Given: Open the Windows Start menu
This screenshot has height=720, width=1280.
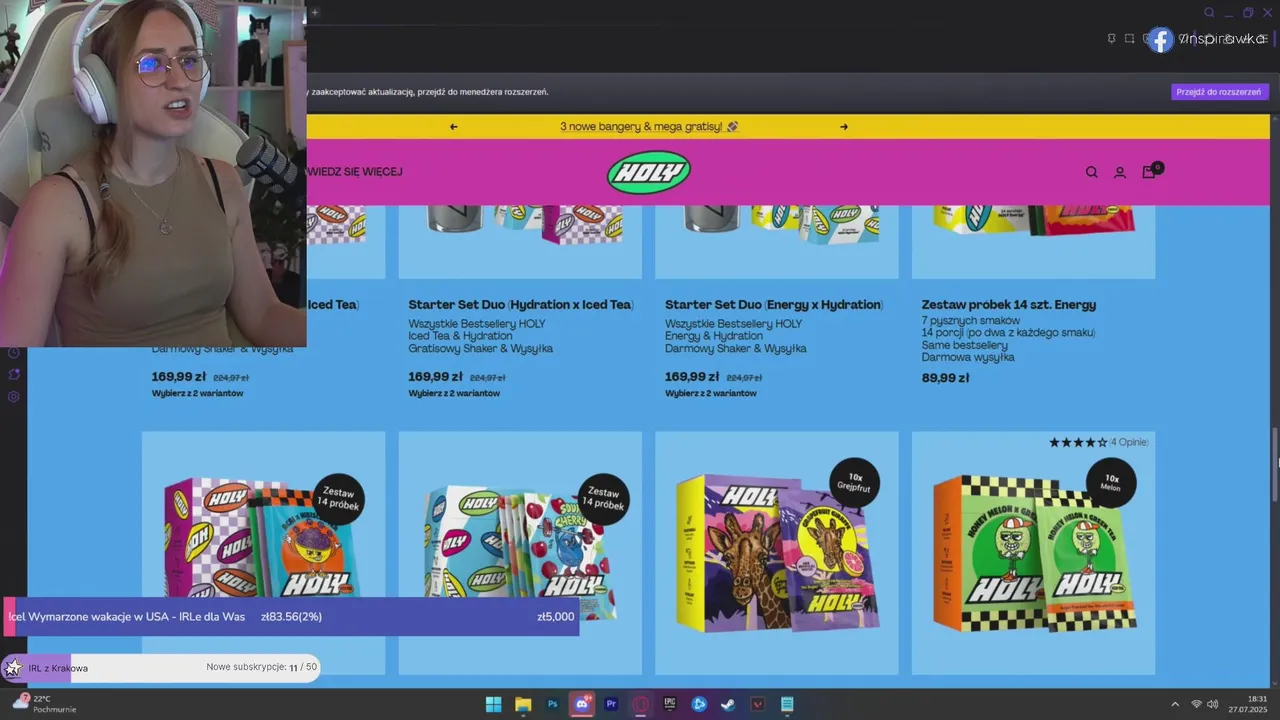Looking at the screenshot, I should click(493, 704).
